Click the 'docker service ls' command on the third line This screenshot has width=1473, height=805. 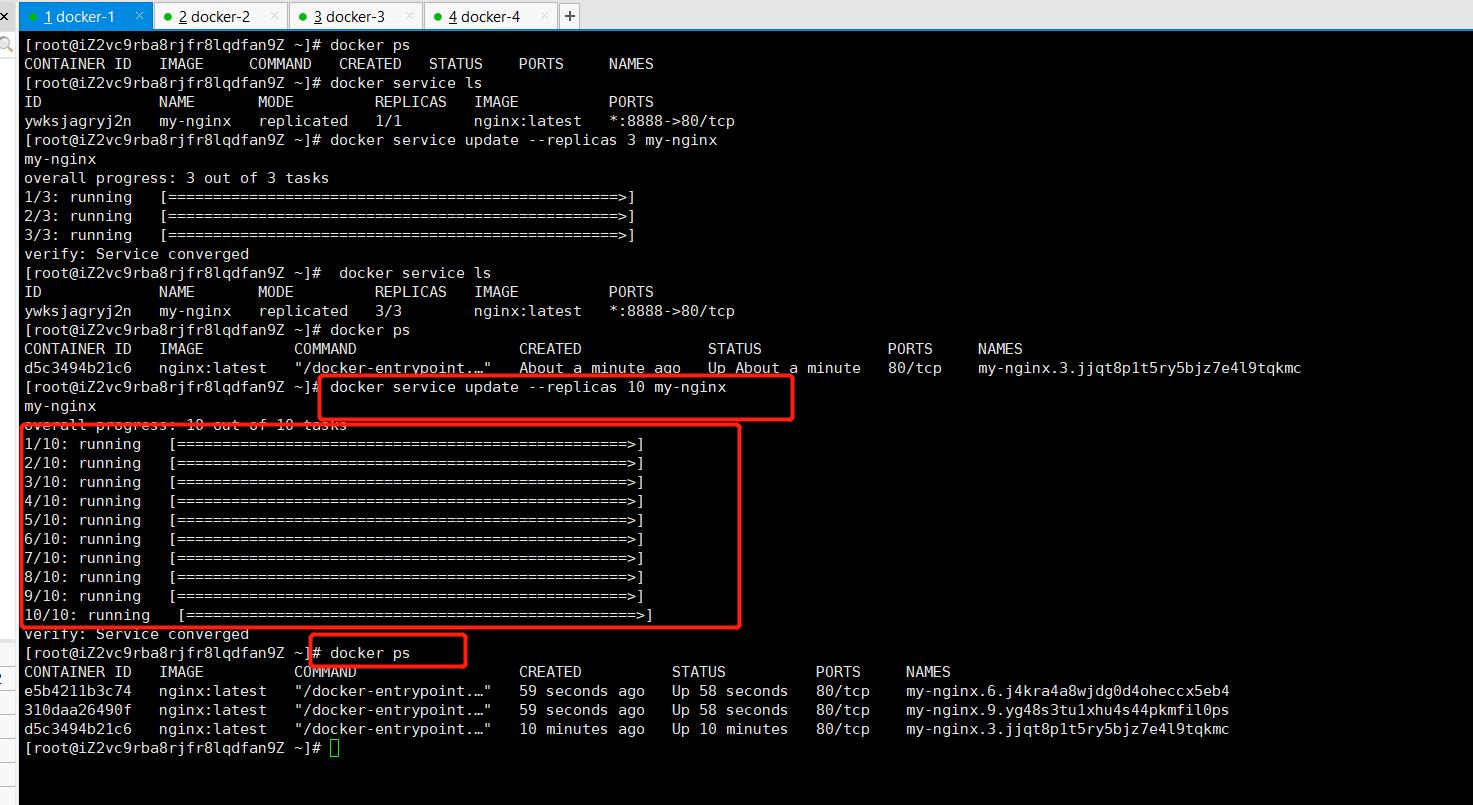(x=406, y=83)
